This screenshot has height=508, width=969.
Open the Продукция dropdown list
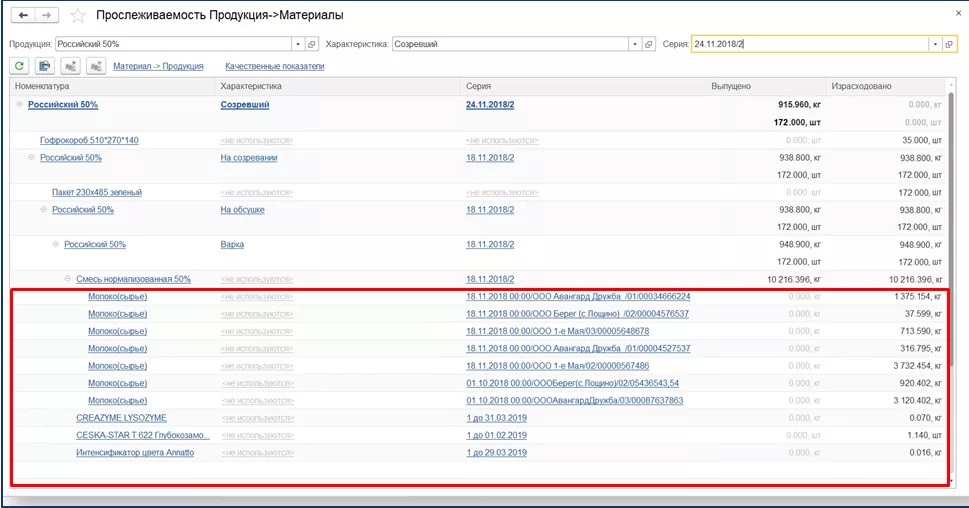pos(297,44)
